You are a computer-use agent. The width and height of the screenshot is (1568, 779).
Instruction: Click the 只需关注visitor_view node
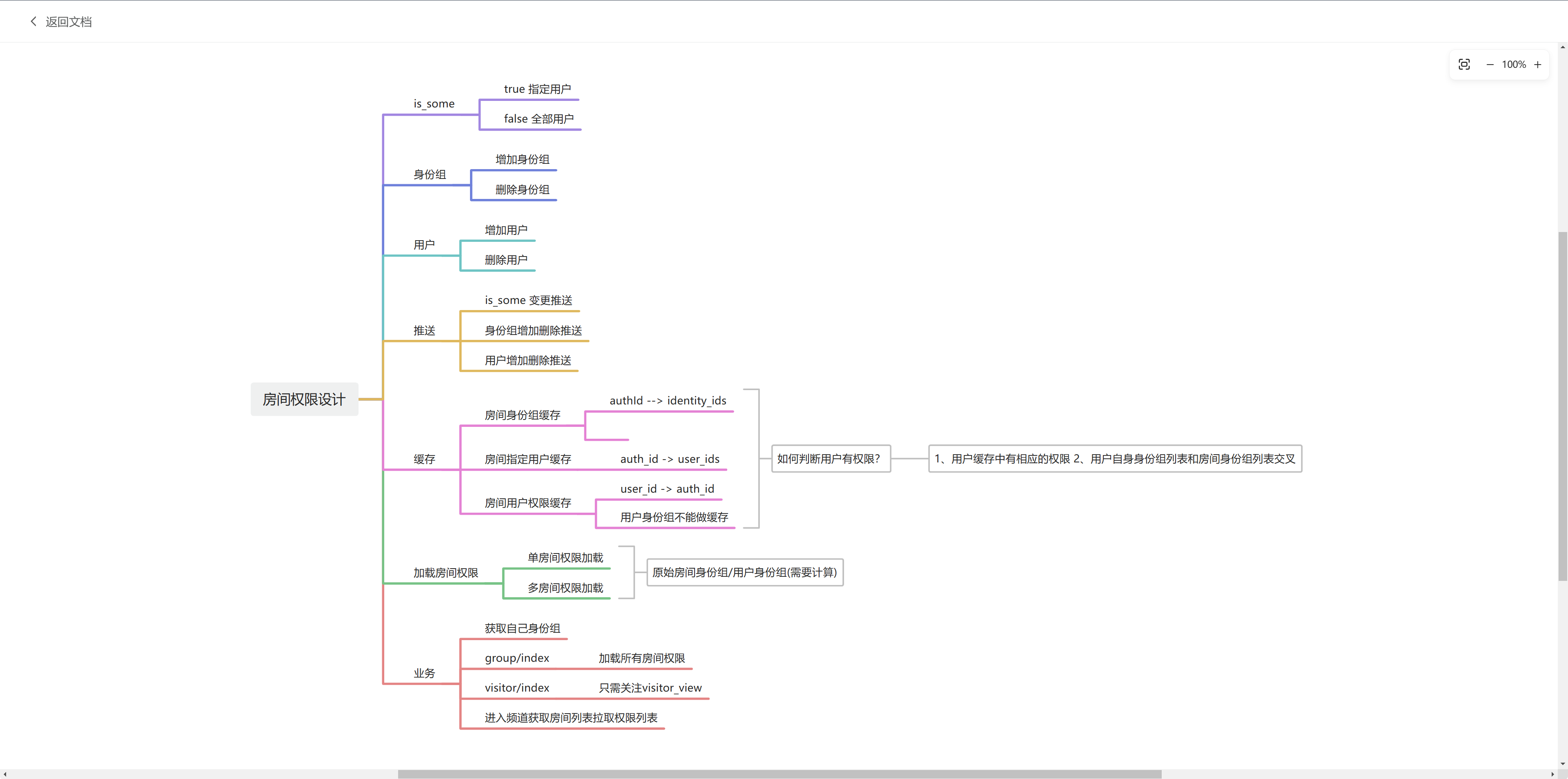click(650, 688)
